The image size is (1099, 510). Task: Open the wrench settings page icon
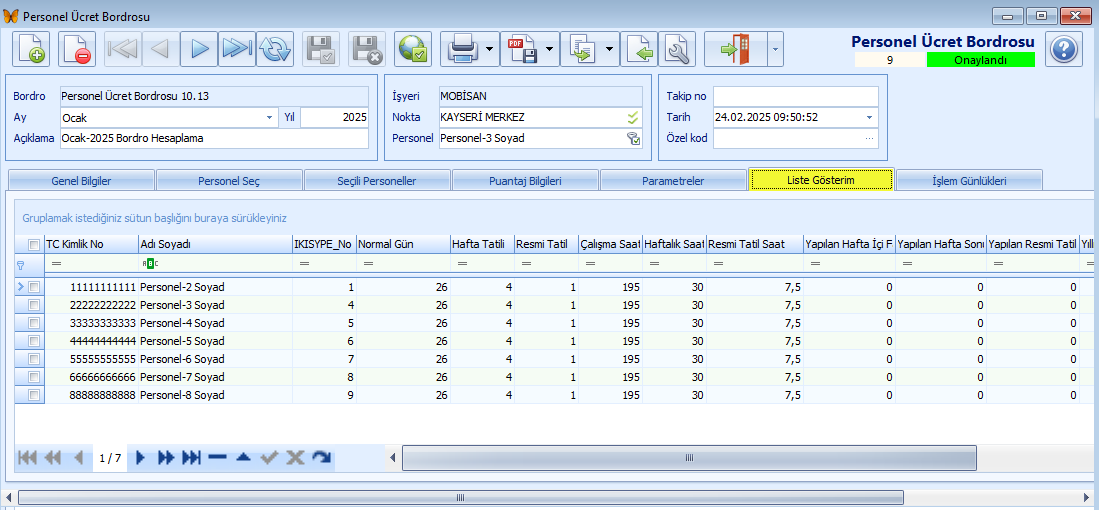coord(677,49)
